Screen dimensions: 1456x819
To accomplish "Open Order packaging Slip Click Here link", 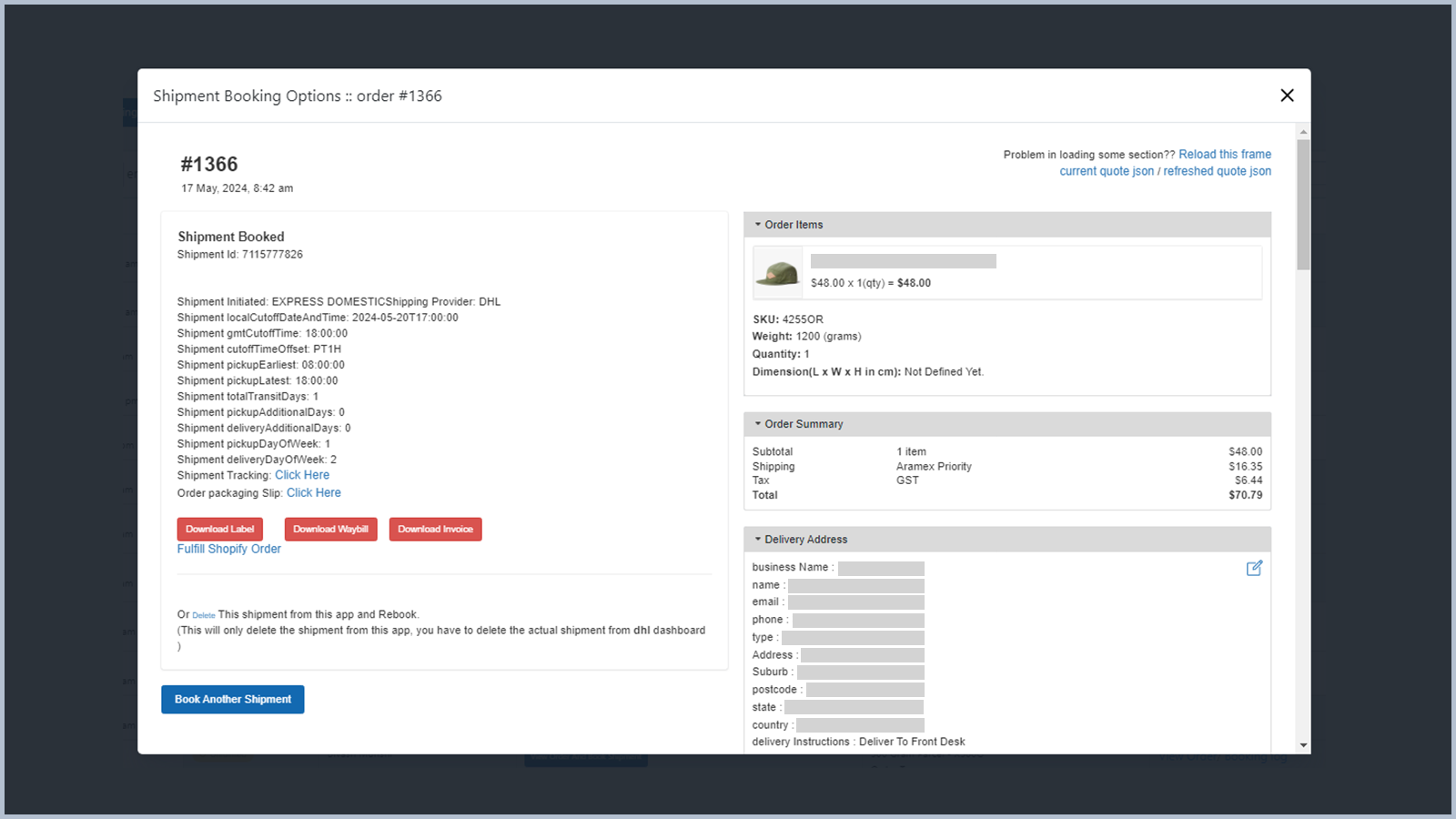I will click(x=314, y=493).
